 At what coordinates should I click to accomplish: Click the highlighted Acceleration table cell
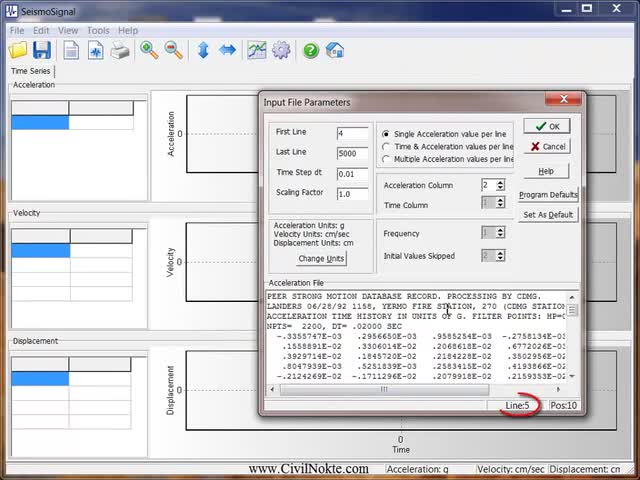[40, 122]
